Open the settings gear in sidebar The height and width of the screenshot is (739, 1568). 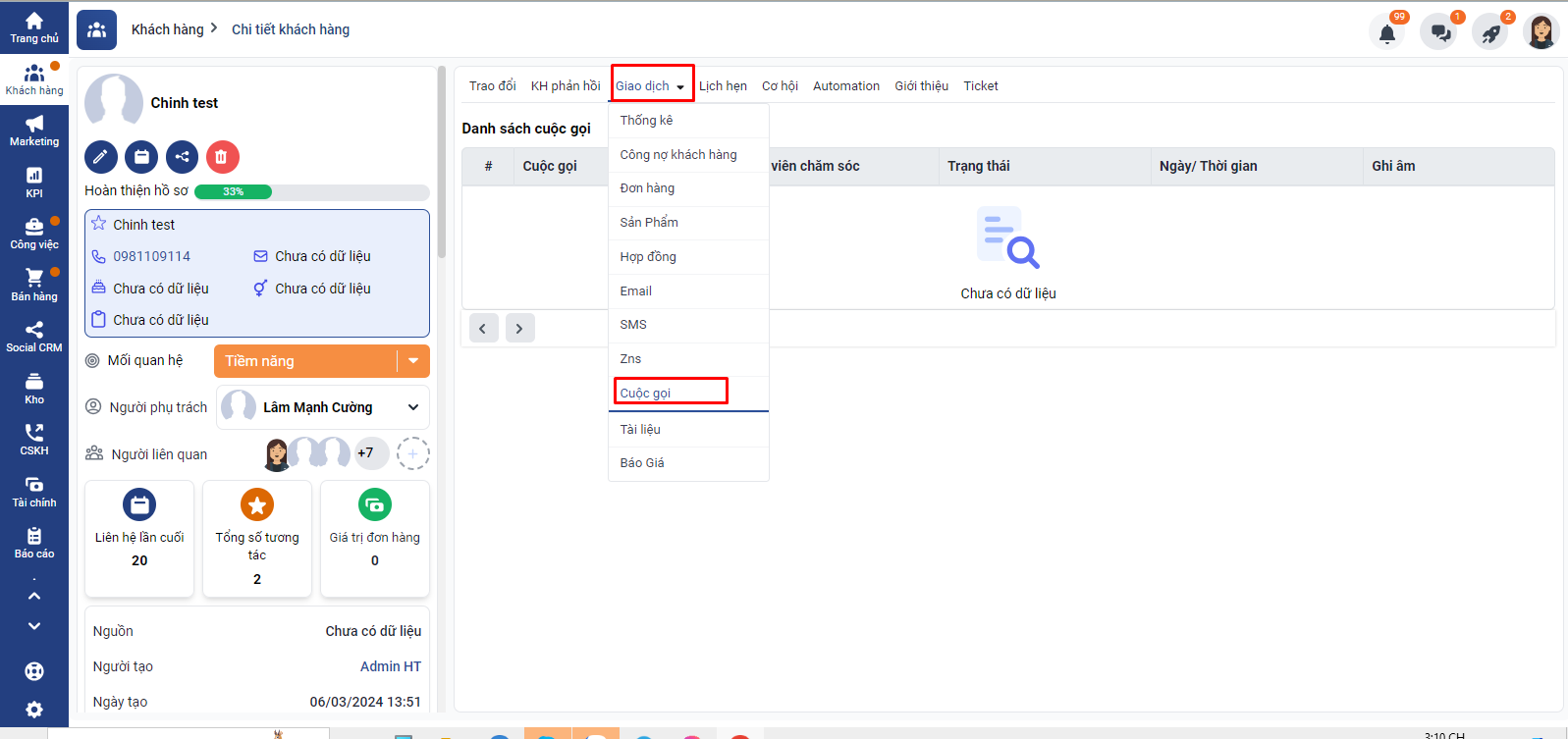(x=34, y=710)
